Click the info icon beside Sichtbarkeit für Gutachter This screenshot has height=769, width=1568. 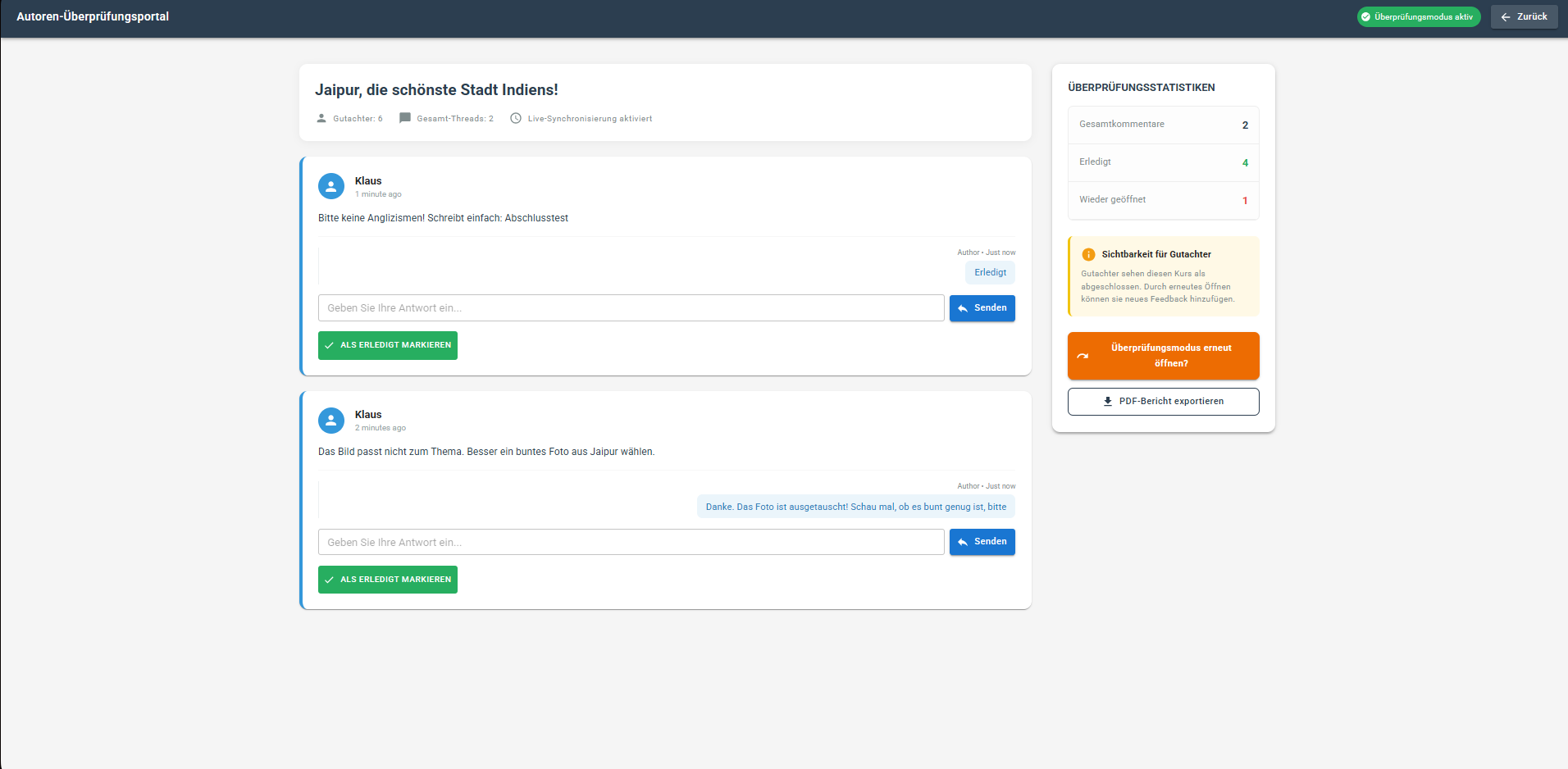point(1088,254)
